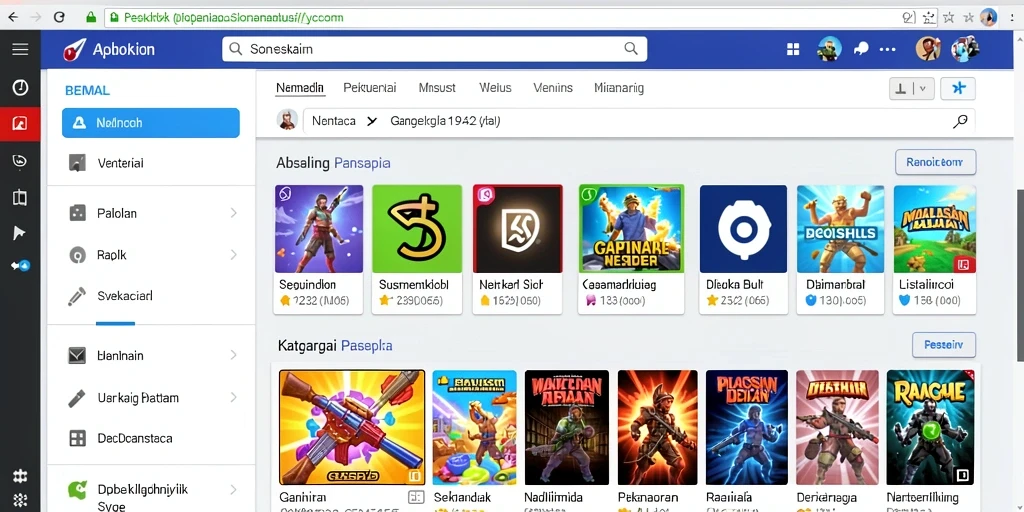Open the three-dots more menu in the header
Screen dimensions: 1024x512
(x=888, y=49)
